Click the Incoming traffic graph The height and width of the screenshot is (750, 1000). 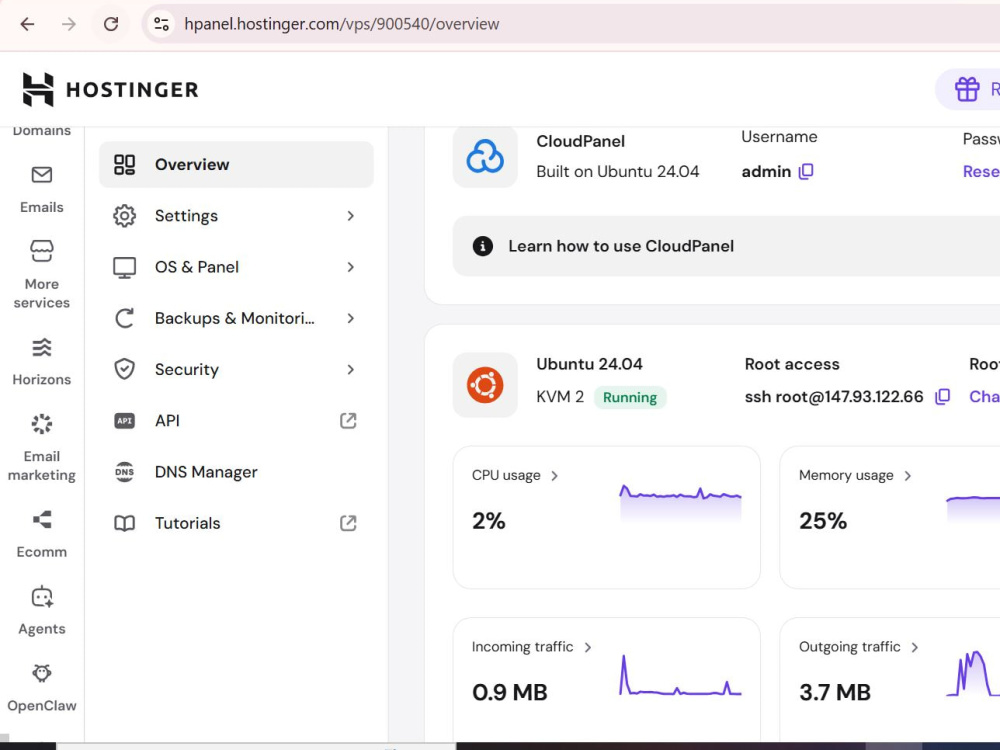(680, 675)
